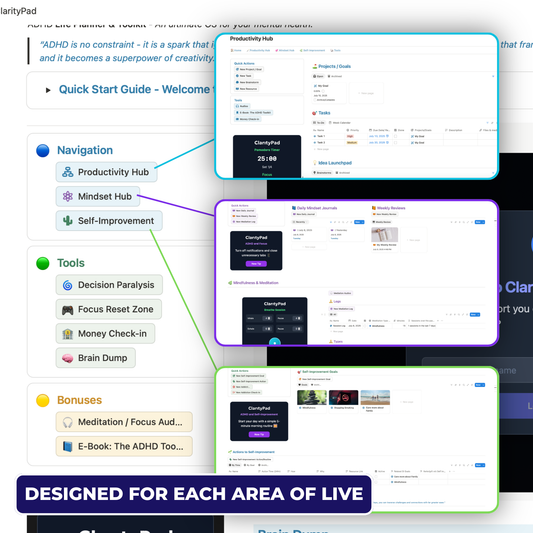Click blue New button in Self-Improvement Goals
533x533 pixels.
tap(480, 385)
